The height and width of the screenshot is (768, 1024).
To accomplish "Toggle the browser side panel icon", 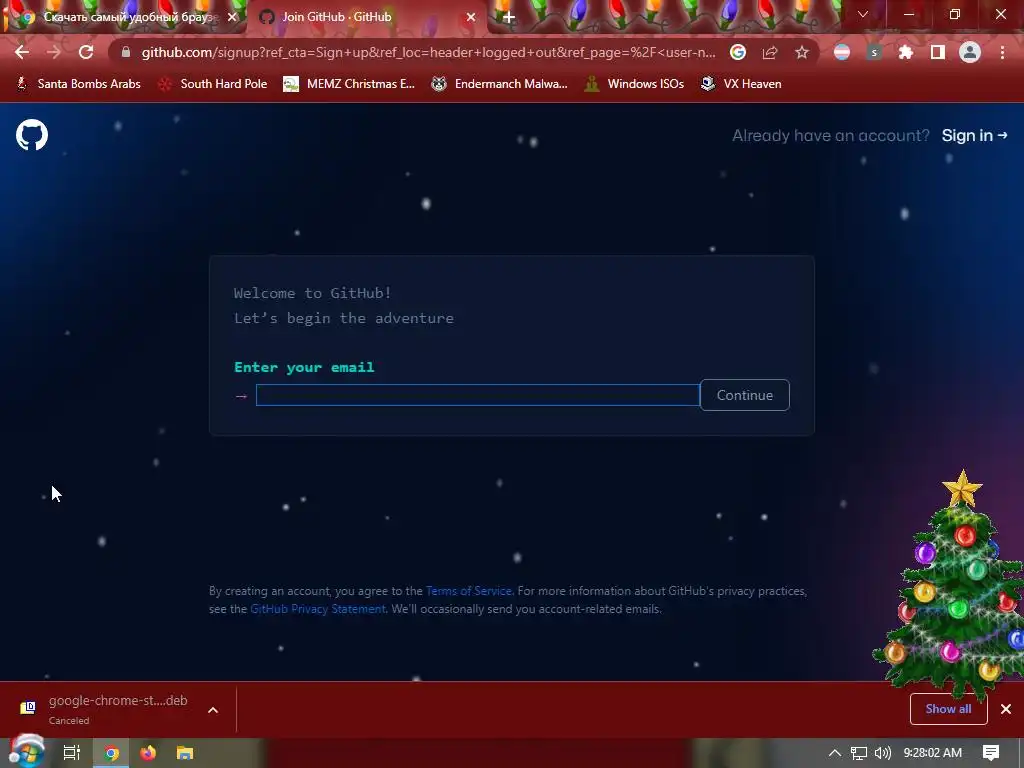I will point(938,52).
